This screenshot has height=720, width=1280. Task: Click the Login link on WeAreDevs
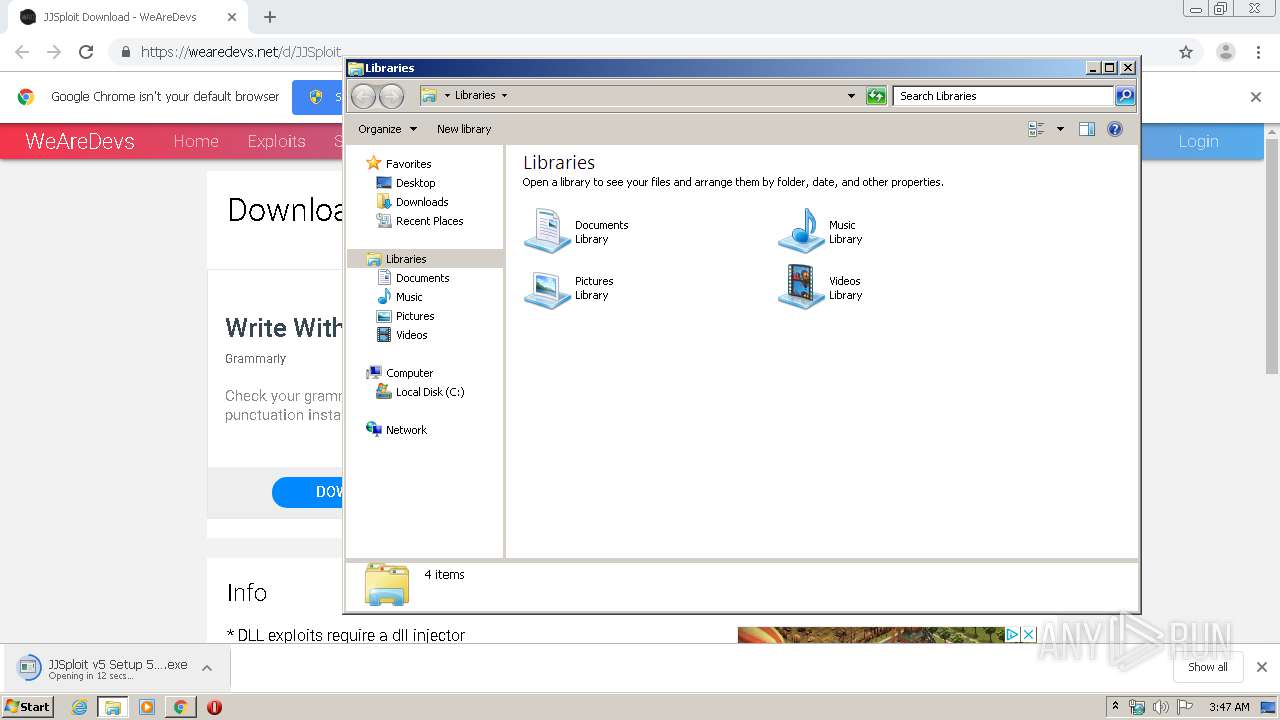(x=1198, y=141)
